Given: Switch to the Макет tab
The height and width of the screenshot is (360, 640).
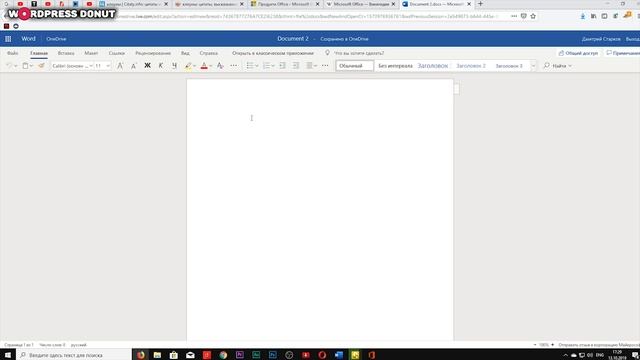Looking at the screenshot, I should (91, 53).
